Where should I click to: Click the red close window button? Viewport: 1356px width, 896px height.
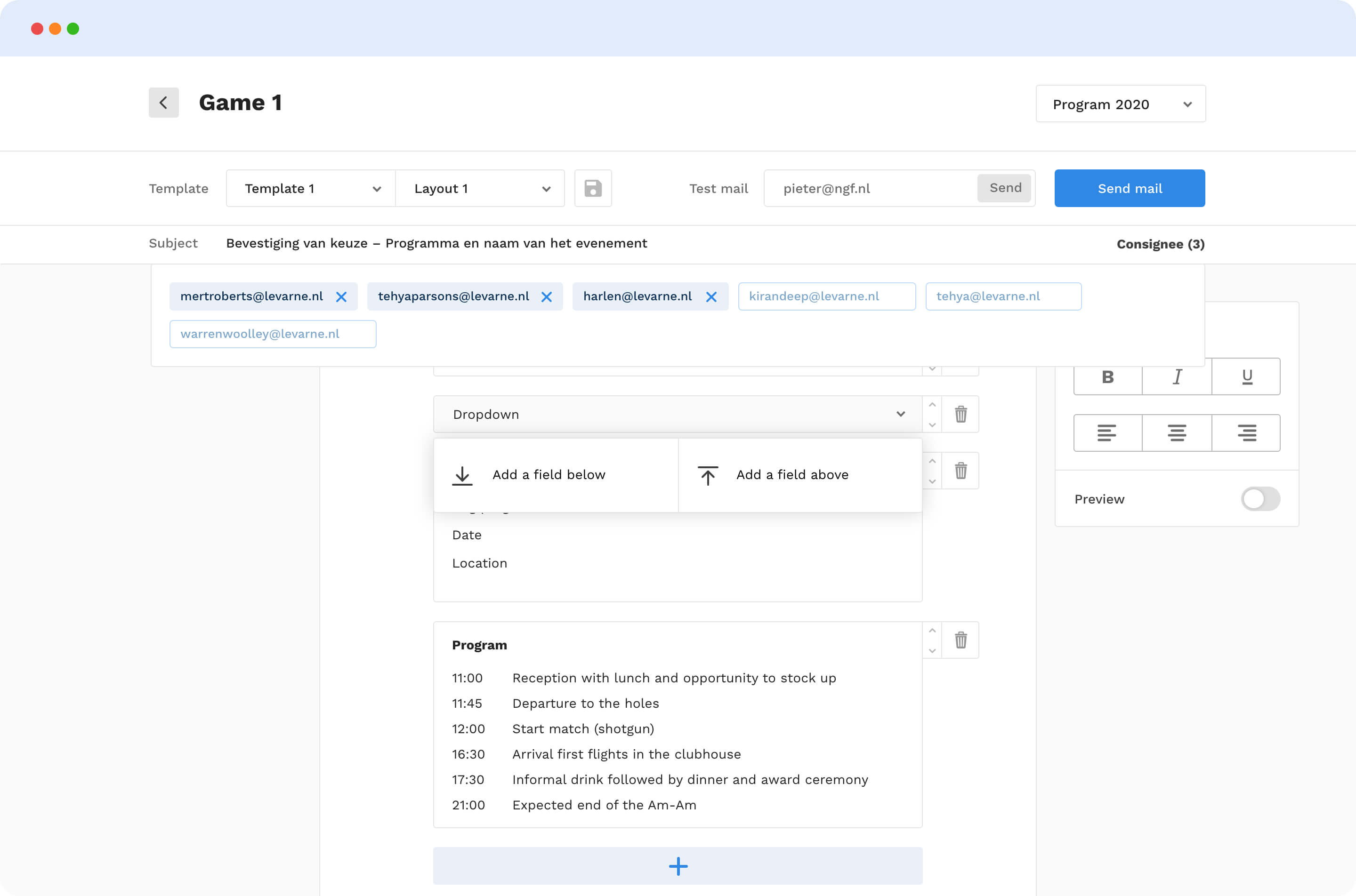click(37, 29)
